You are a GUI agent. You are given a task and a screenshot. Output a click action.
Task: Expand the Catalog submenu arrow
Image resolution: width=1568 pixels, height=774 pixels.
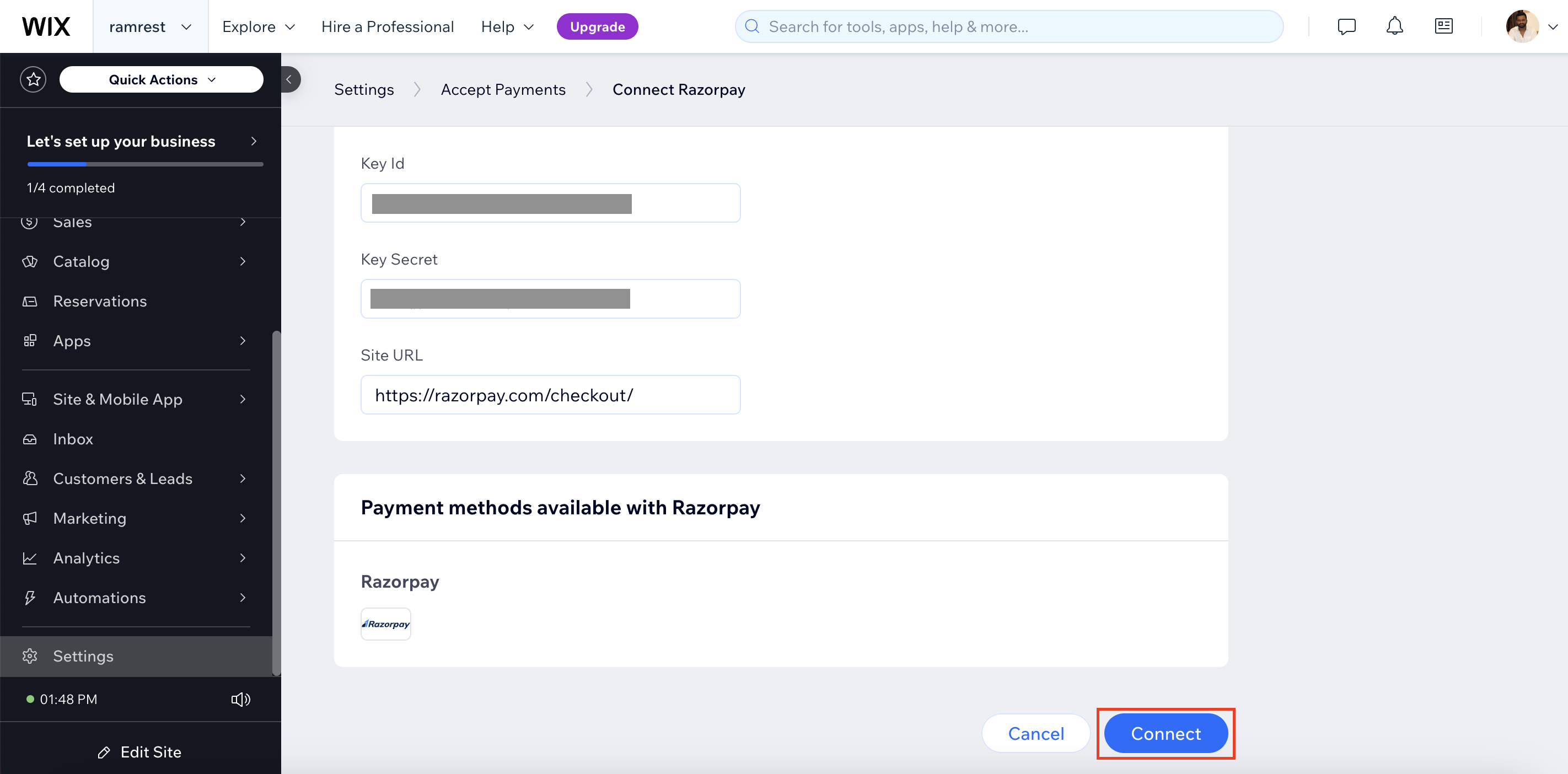(243, 262)
